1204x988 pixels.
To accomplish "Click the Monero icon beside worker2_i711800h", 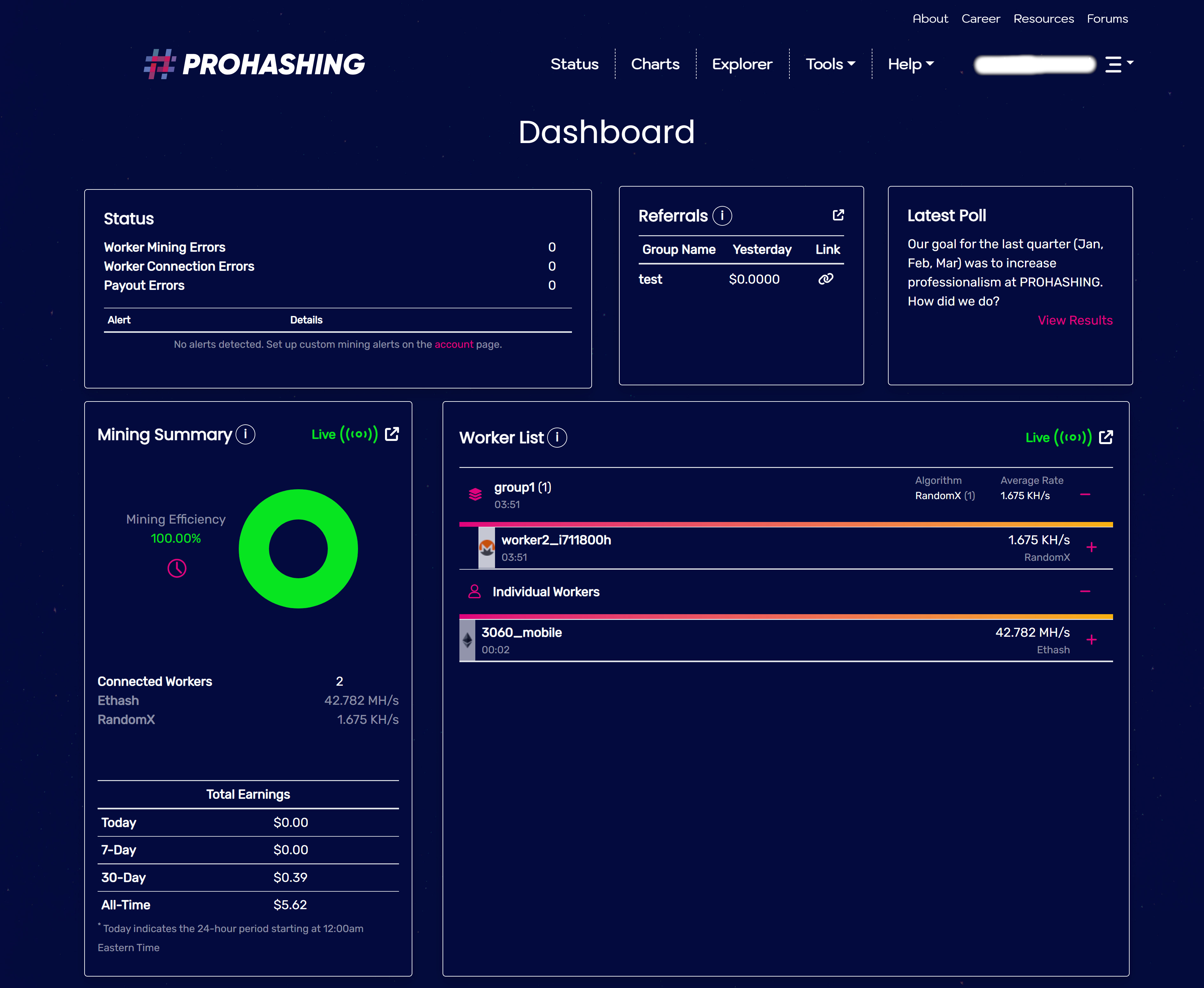I will pyautogui.click(x=487, y=547).
